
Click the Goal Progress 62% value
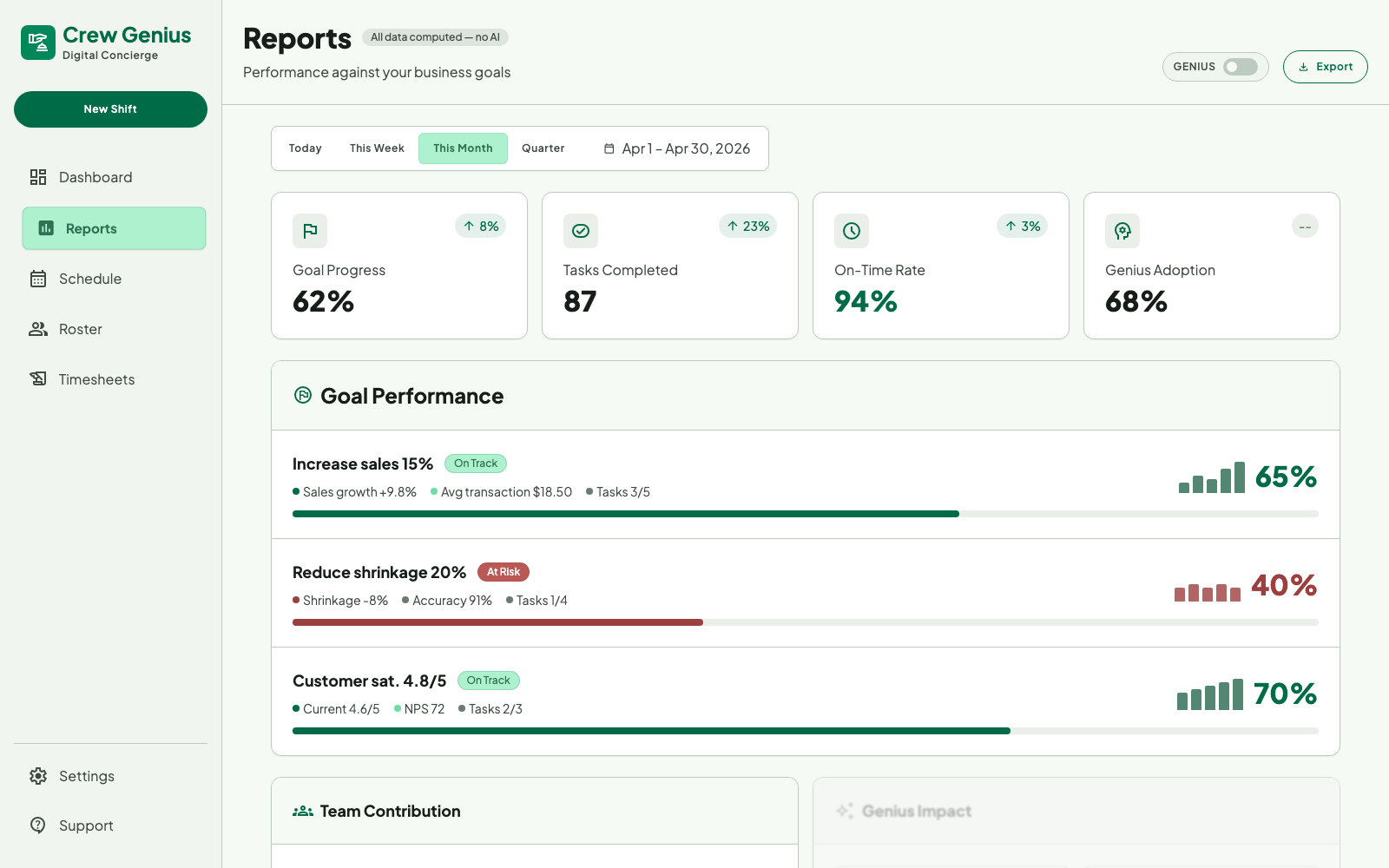point(323,301)
